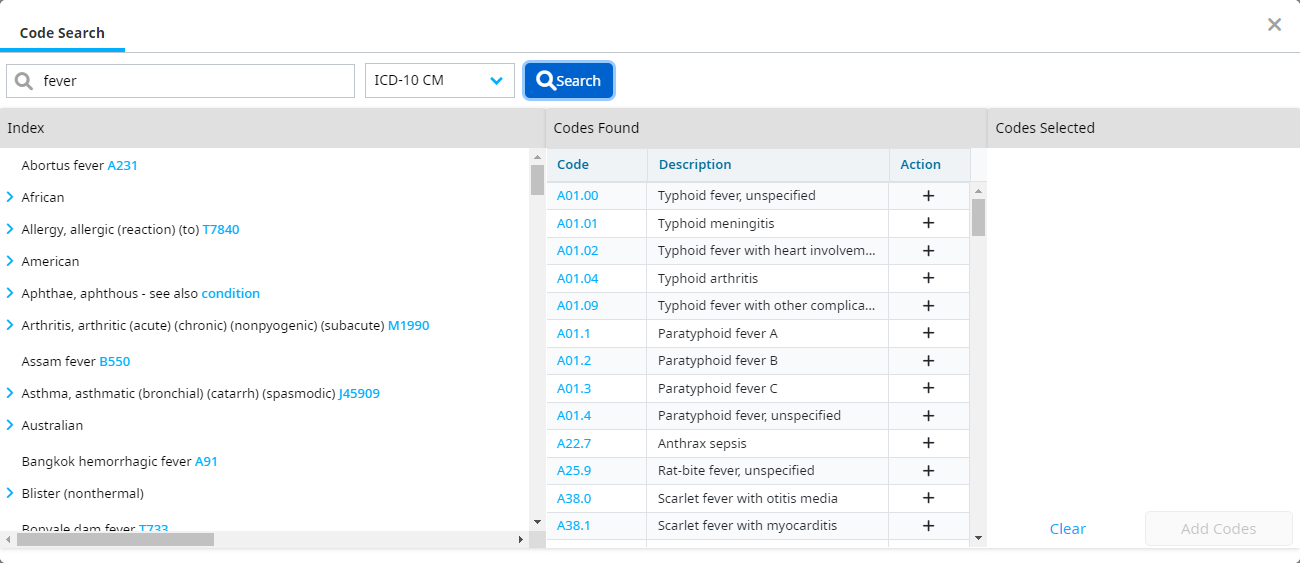Screen dimensions: 1300x563
Task: Expand the African index entry
Action: click(10, 197)
